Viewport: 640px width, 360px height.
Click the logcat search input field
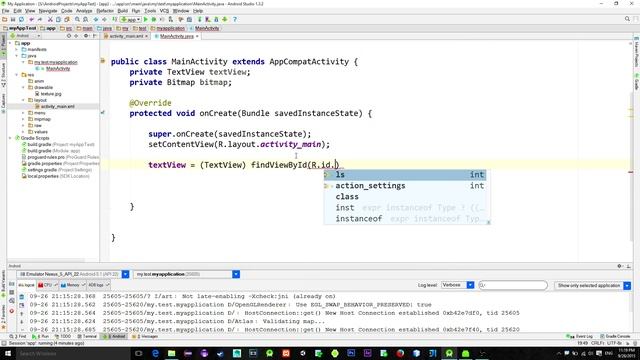tap(513, 285)
